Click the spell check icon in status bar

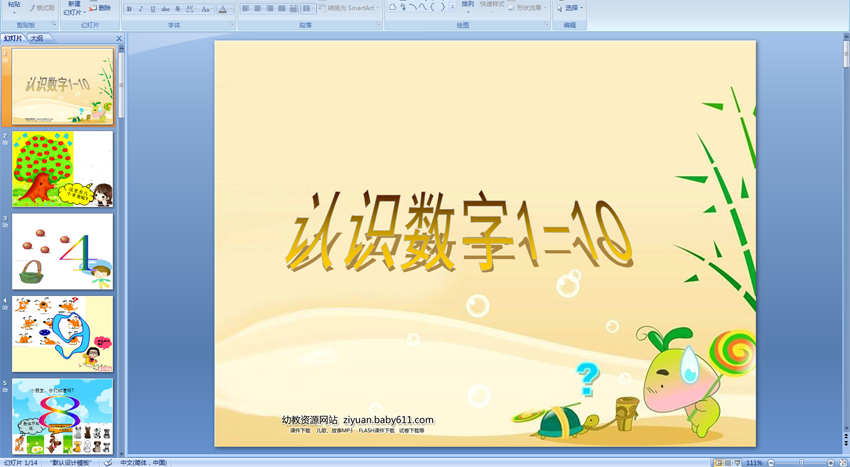pyautogui.click(x=108, y=462)
